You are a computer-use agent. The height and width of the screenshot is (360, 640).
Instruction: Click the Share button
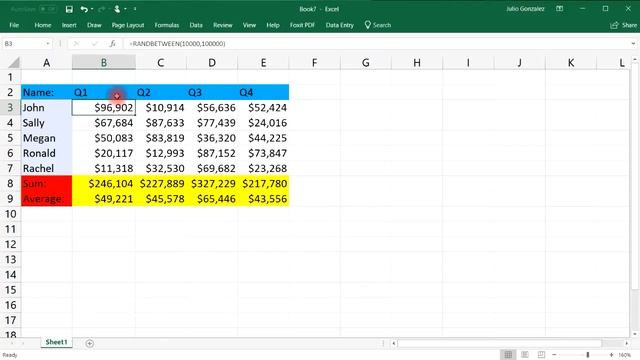[623, 25]
